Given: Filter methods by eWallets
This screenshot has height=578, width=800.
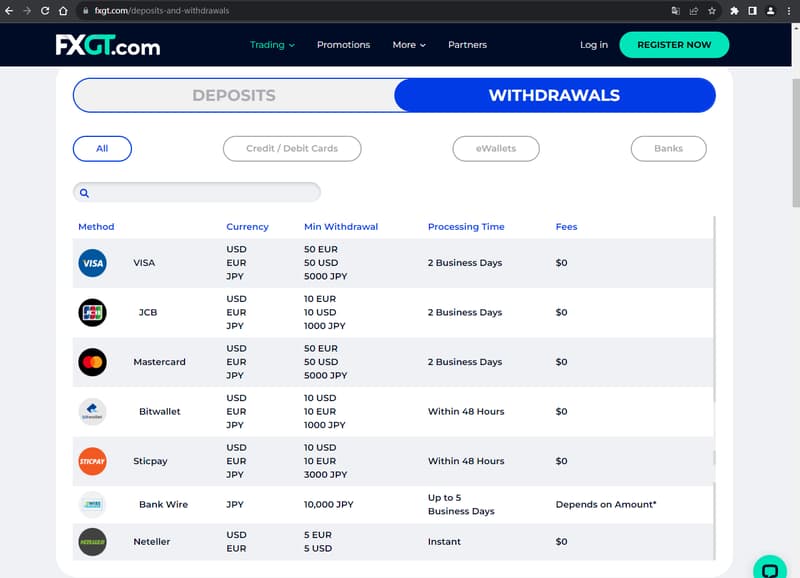Looking at the screenshot, I should pyautogui.click(x=496, y=149).
